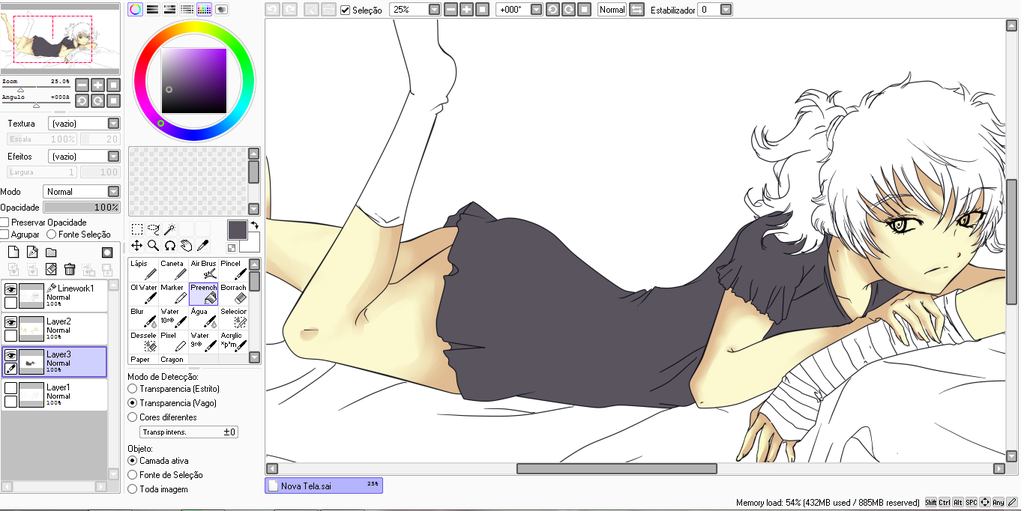The image size is (1024, 511).
Task: Click the foreground dark gray color swatch
Action: tap(236, 229)
